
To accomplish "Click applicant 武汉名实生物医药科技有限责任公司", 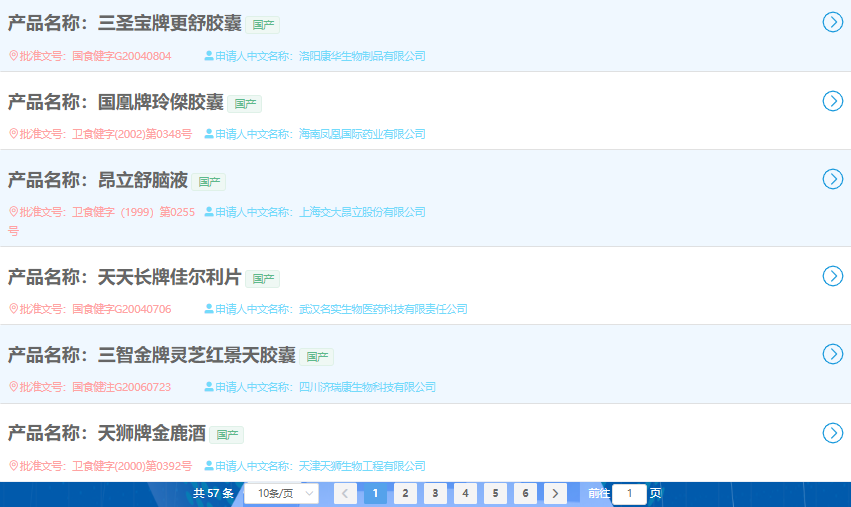I will [383, 309].
